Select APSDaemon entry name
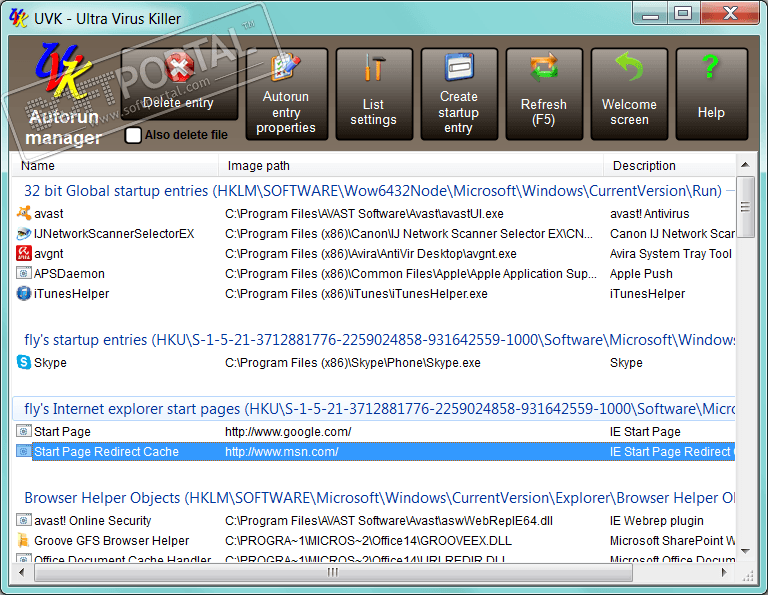The image size is (768, 595). pyautogui.click(x=69, y=274)
